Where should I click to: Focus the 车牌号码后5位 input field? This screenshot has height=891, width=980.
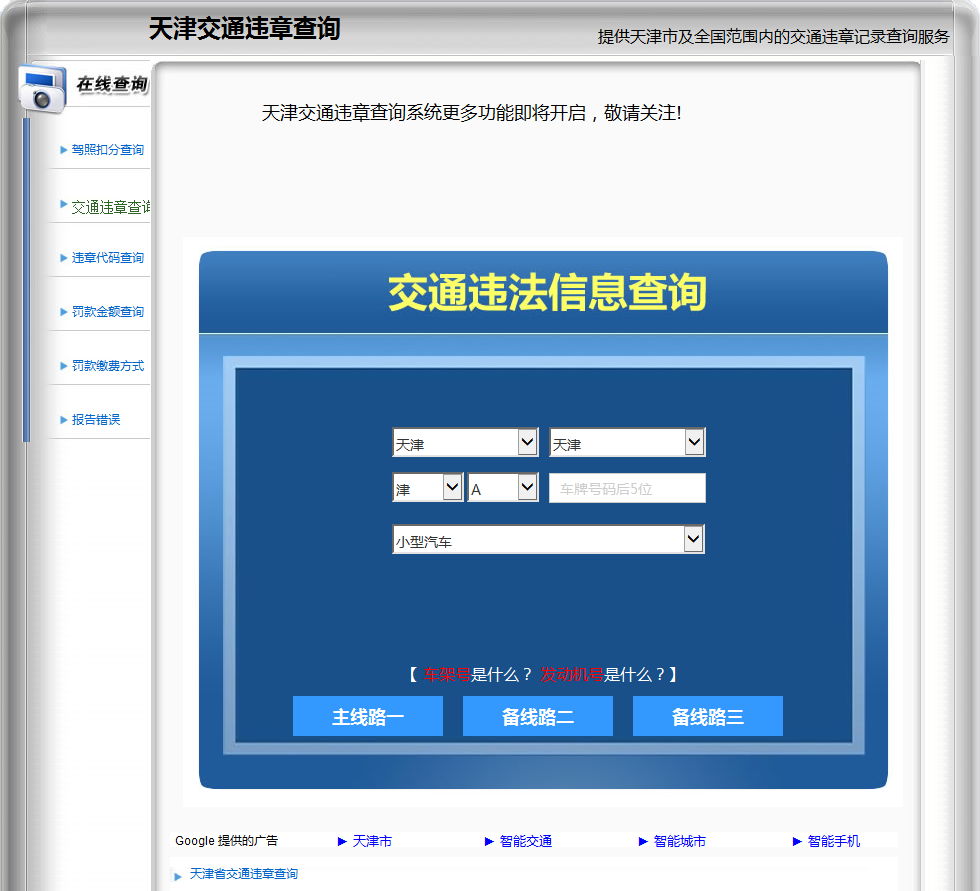click(628, 488)
